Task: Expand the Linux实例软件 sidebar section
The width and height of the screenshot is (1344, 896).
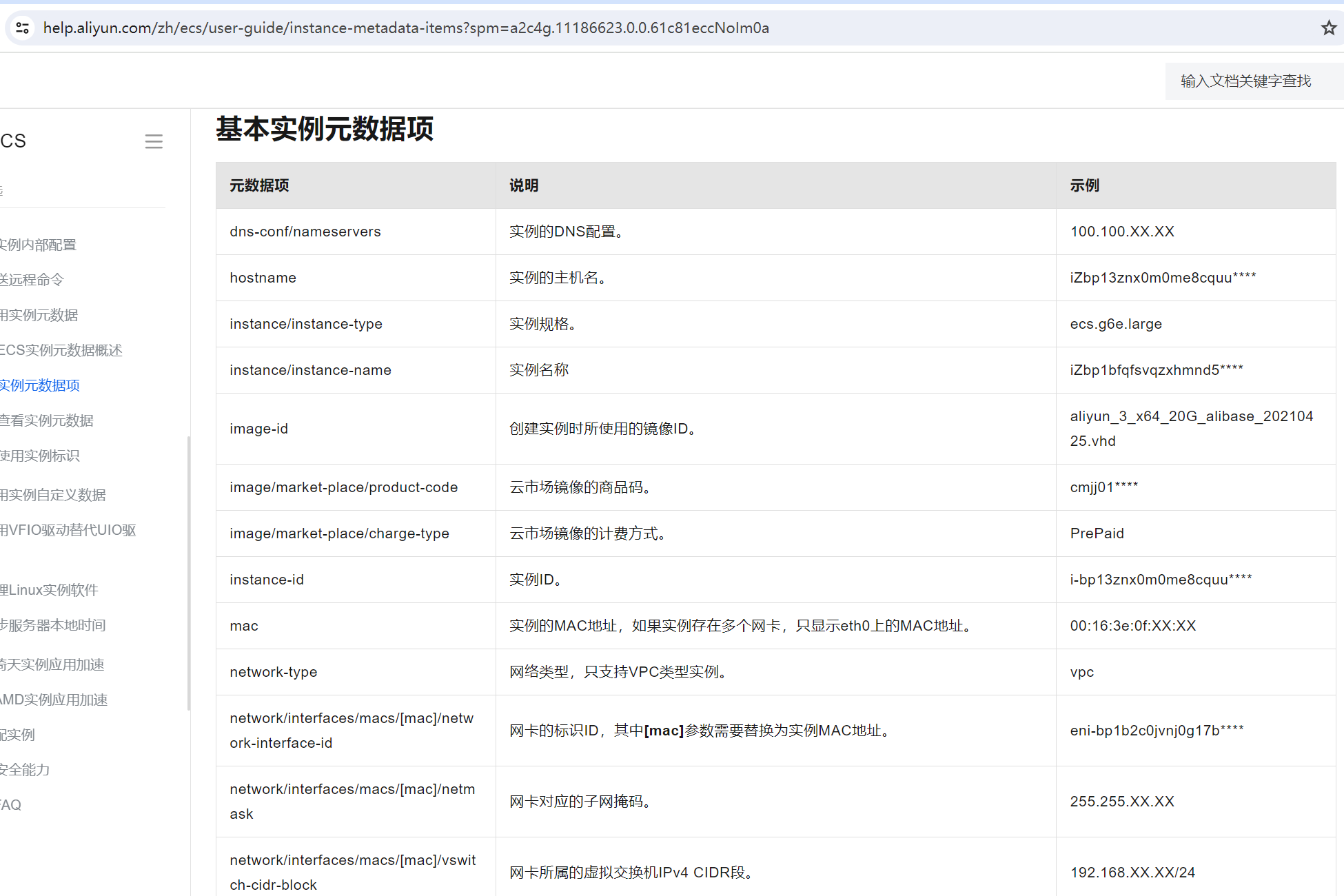Action: click(x=50, y=590)
